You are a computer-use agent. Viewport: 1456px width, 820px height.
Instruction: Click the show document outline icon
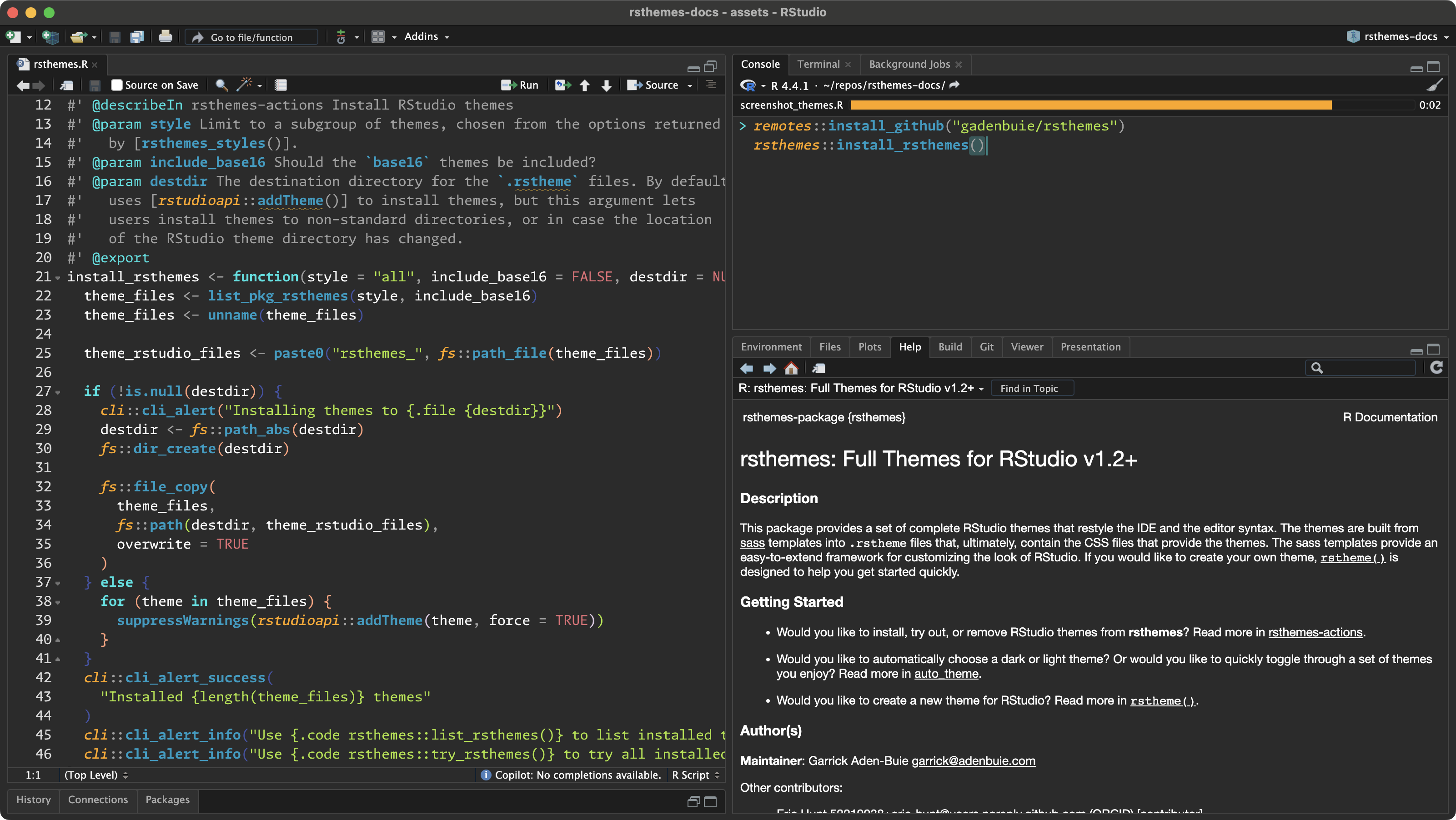[x=710, y=85]
